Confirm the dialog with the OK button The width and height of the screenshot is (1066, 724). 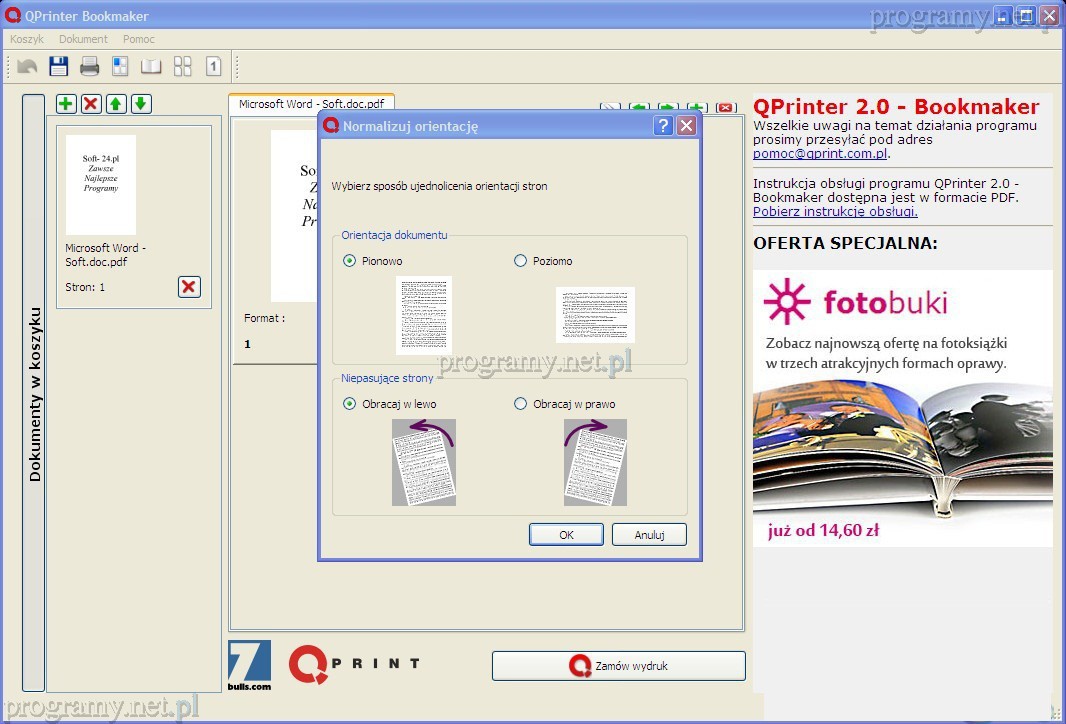tap(566, 535)
